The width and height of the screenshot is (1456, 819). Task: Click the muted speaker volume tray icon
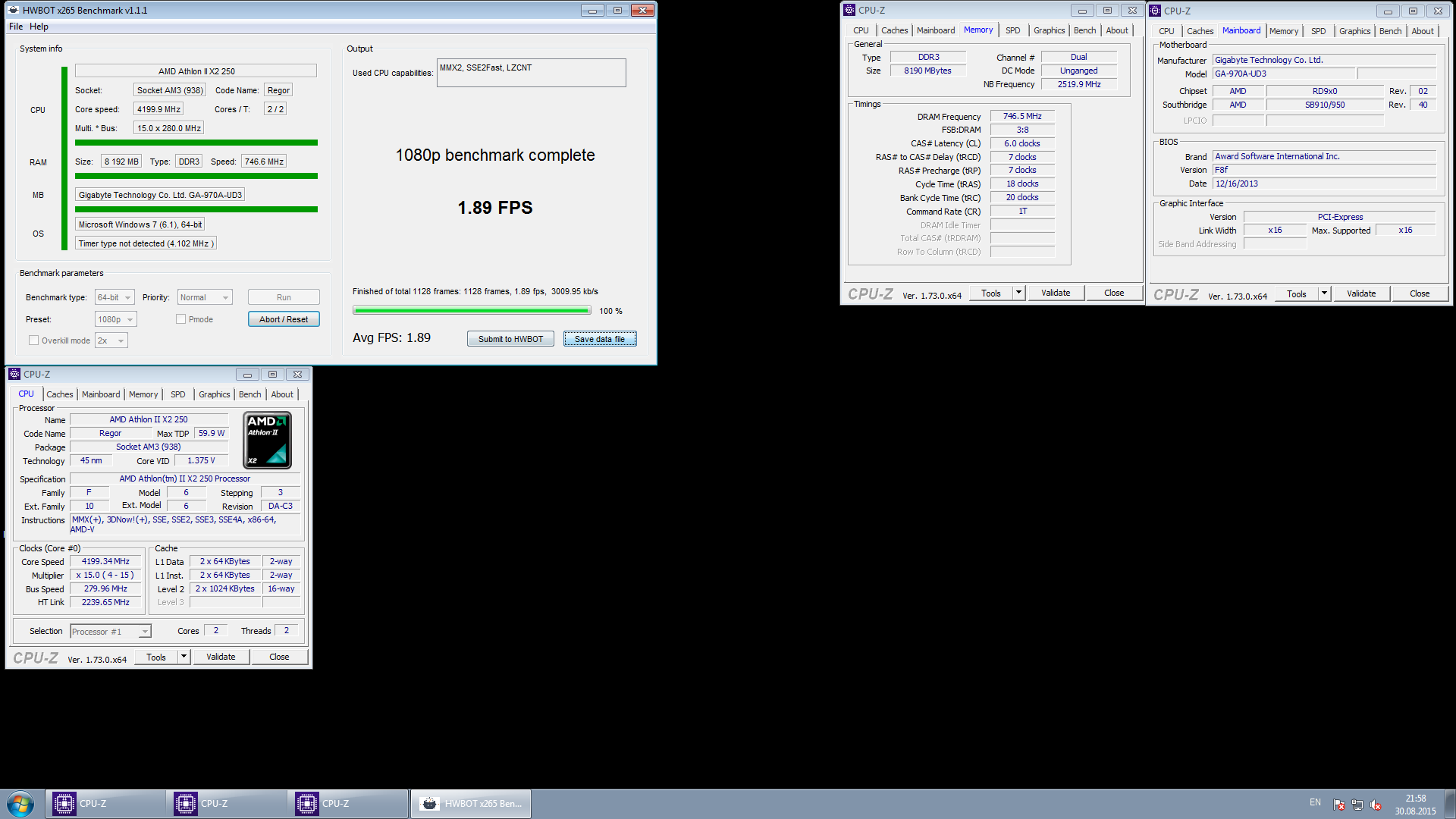pos(1376,805)
